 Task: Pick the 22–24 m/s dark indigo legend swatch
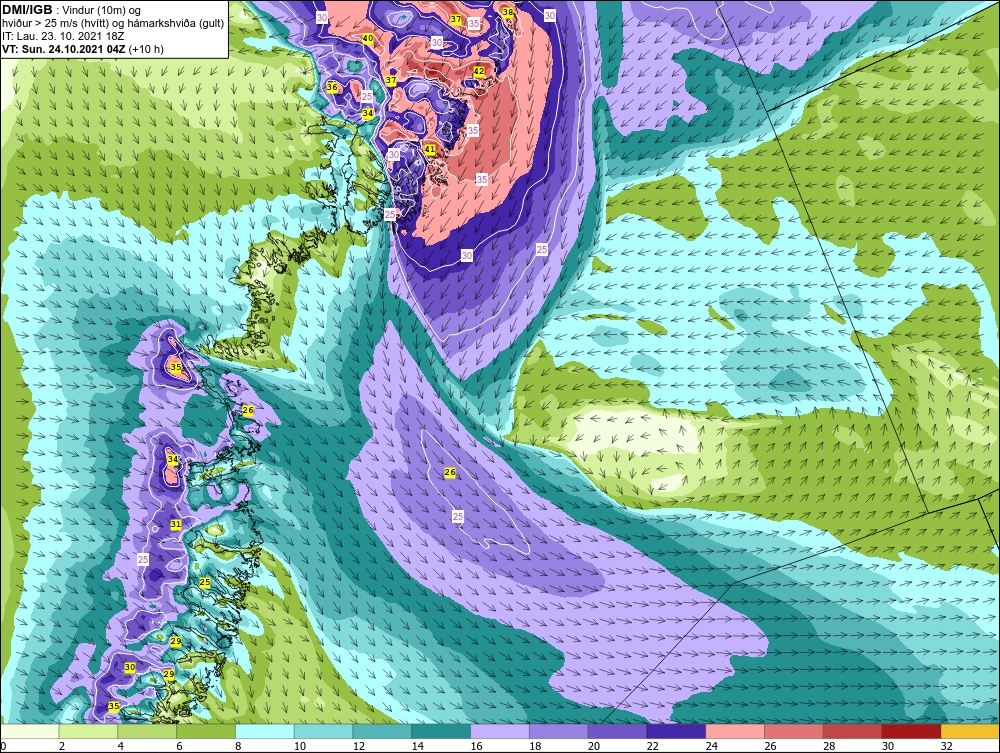(676, 731)
